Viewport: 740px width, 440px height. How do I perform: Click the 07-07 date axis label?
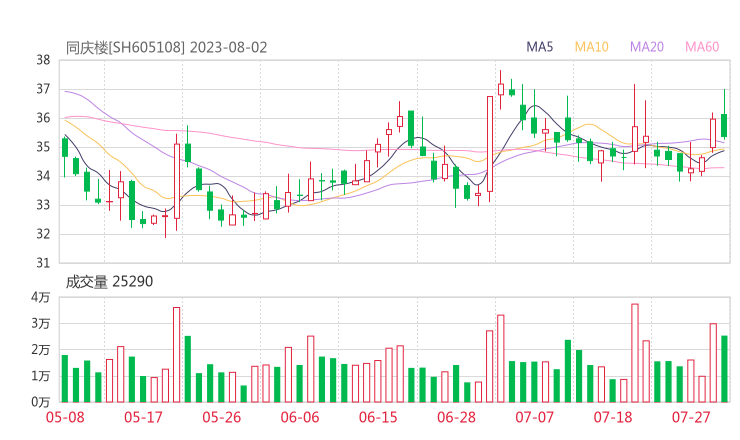(x=534, y=417)
